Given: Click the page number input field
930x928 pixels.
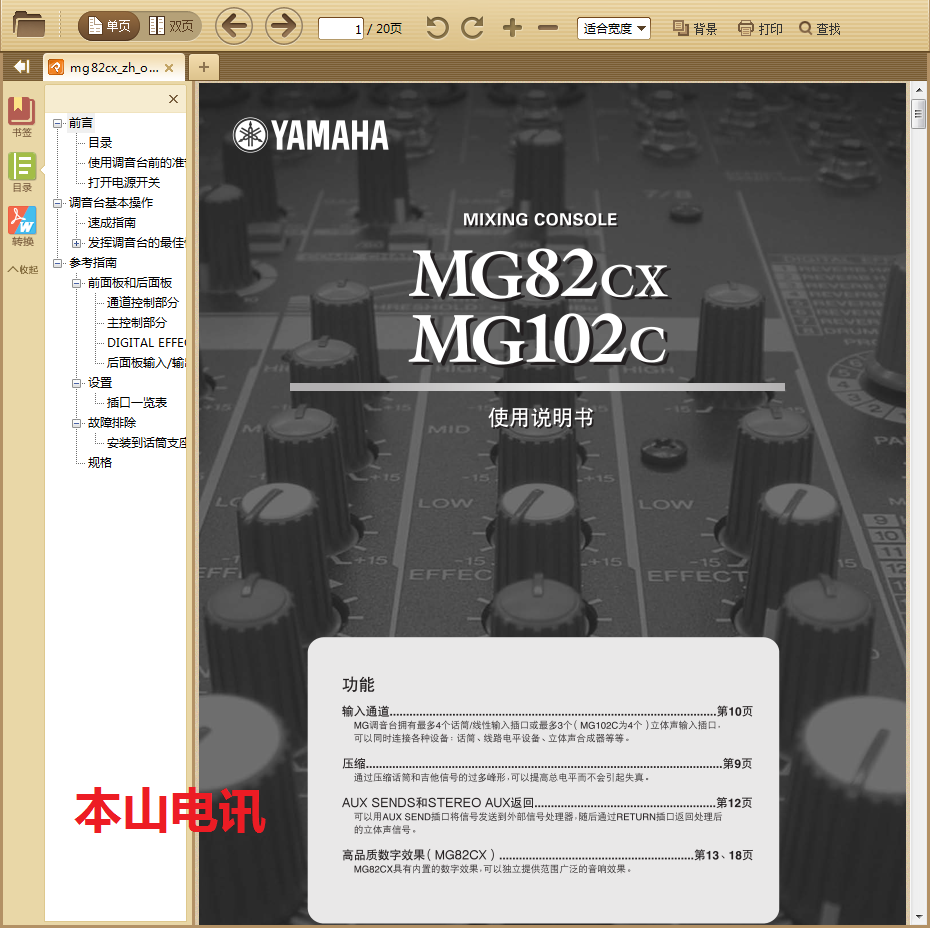Looking at the screenshot, I should [x=341, y=28].
